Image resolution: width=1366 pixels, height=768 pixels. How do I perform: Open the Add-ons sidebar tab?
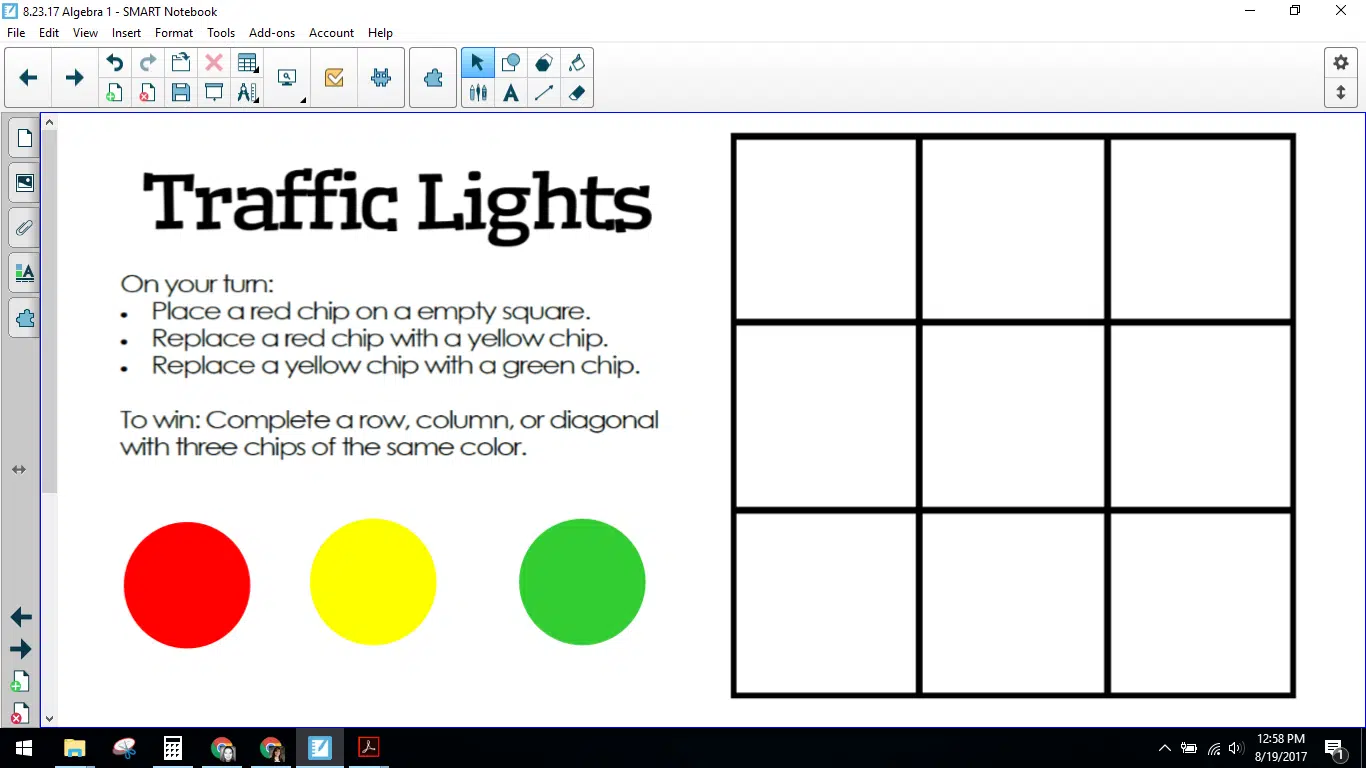coord(25,318)
